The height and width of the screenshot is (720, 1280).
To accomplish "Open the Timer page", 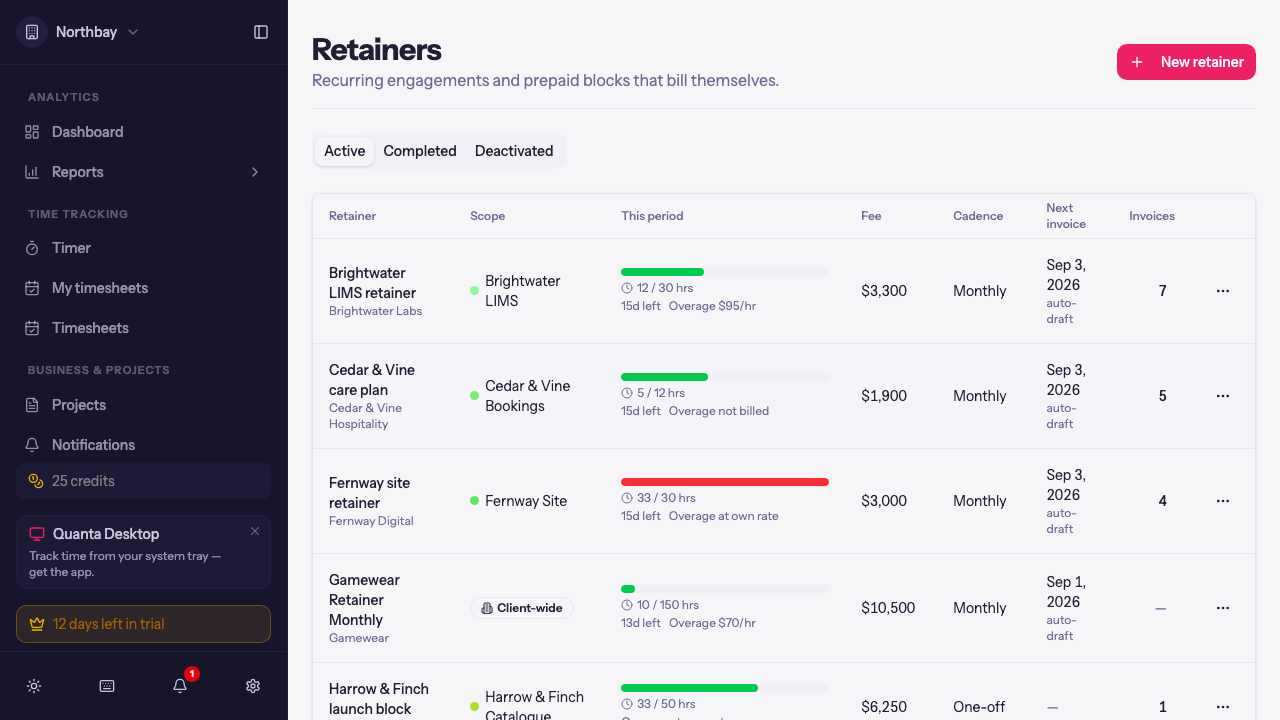I will pos(144,248).
